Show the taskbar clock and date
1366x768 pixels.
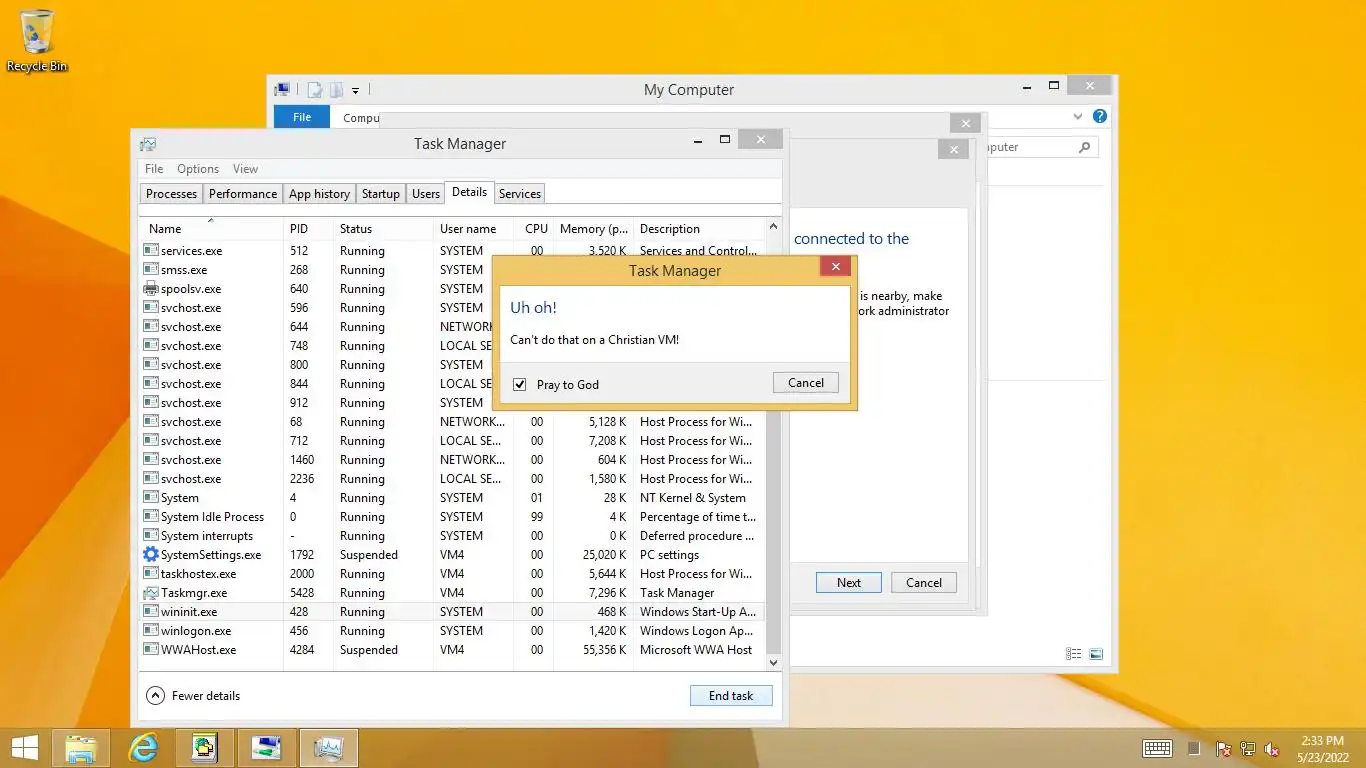[x=1322, y=748]
